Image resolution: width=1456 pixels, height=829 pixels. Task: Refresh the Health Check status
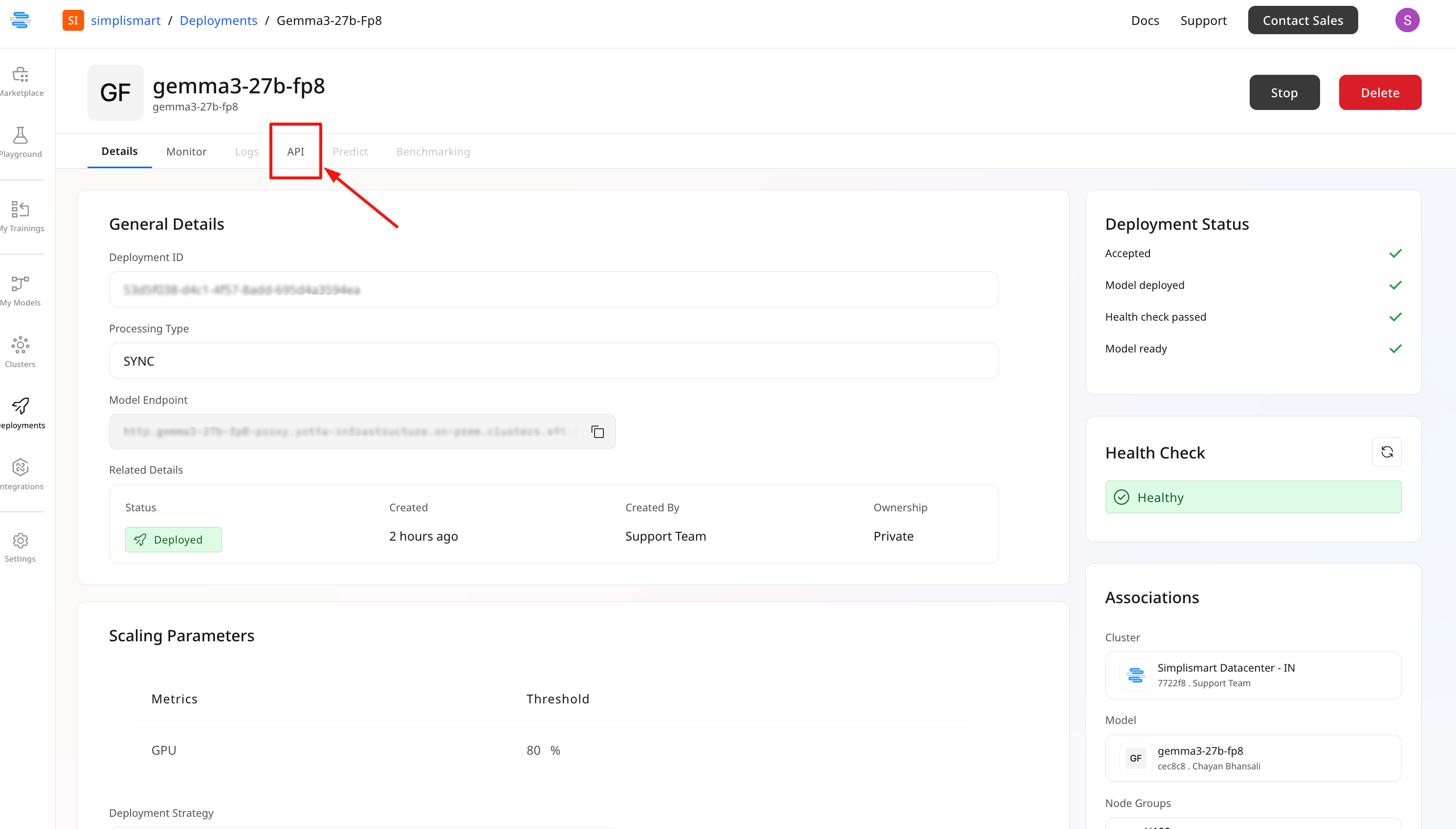click(x=1387, y=452)
